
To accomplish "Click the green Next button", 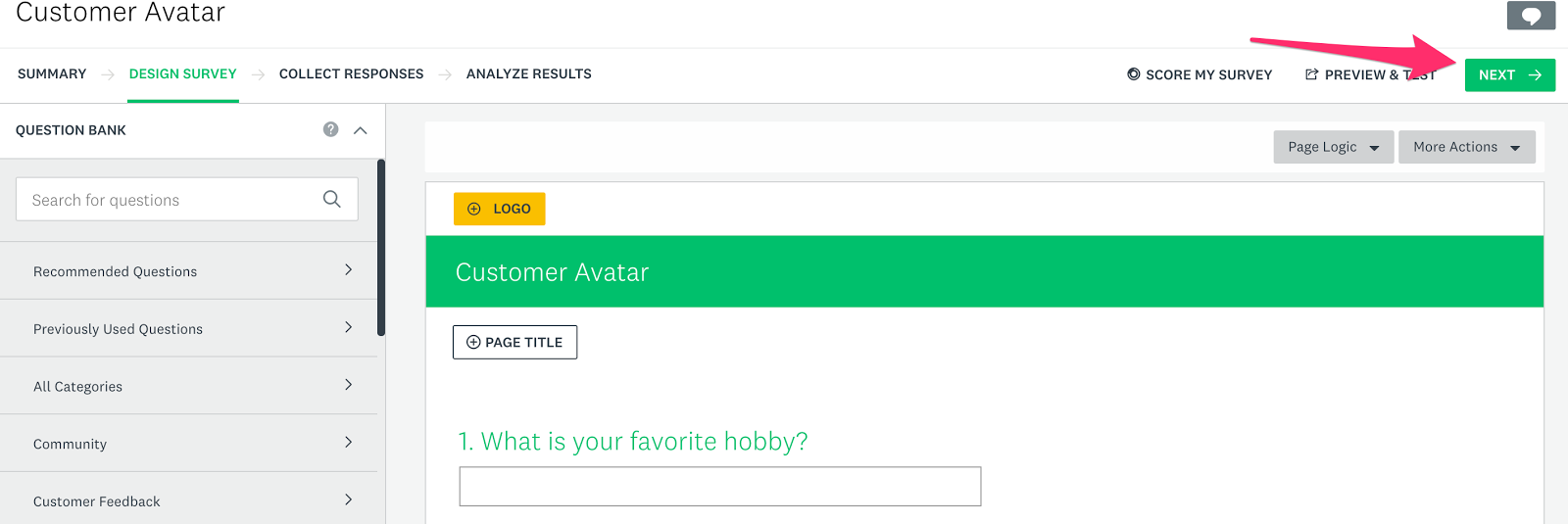I will 1510,75.
